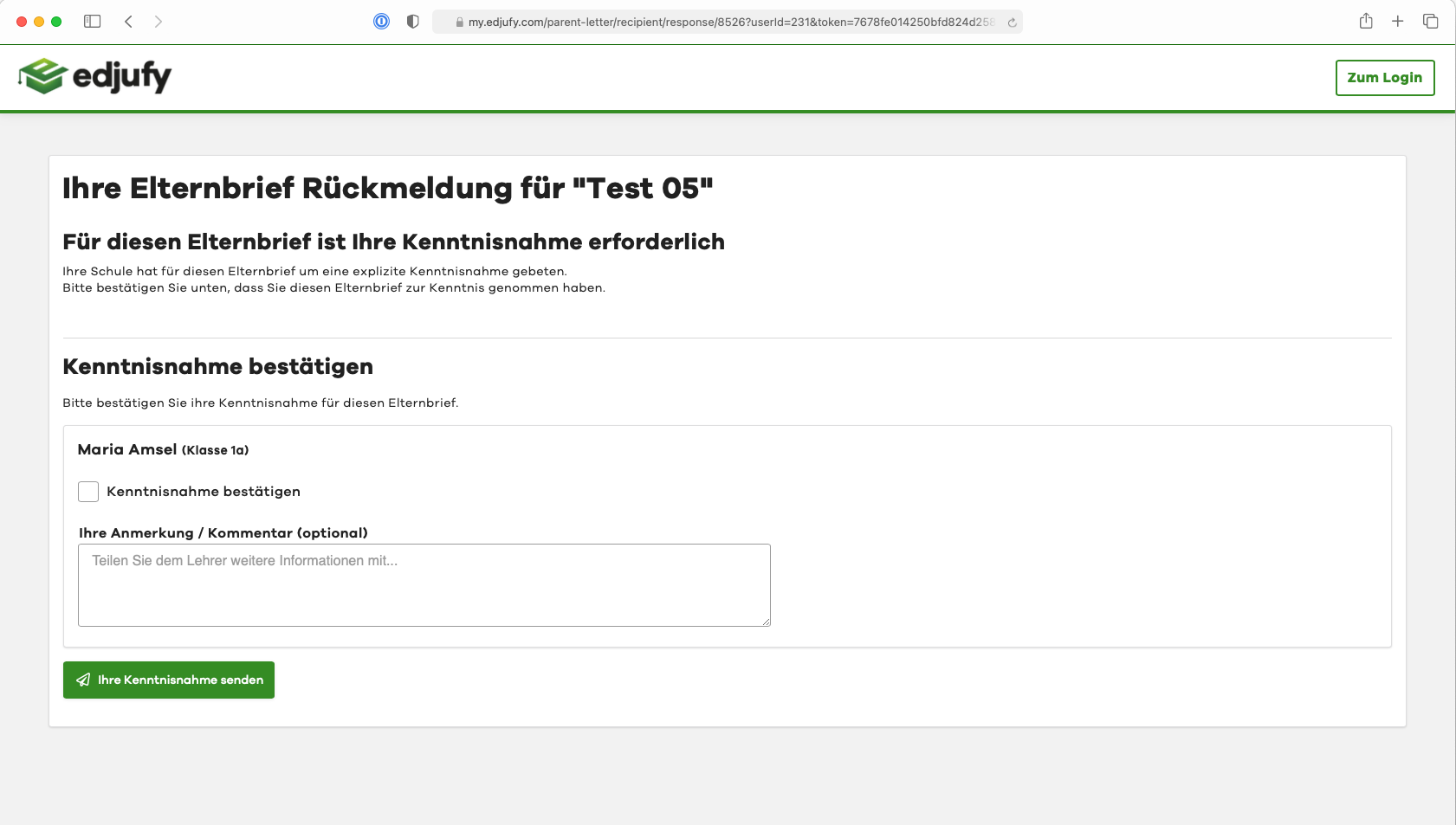Open the Share menu icon
The image size is (1456, 825).
coord(1366,22)
